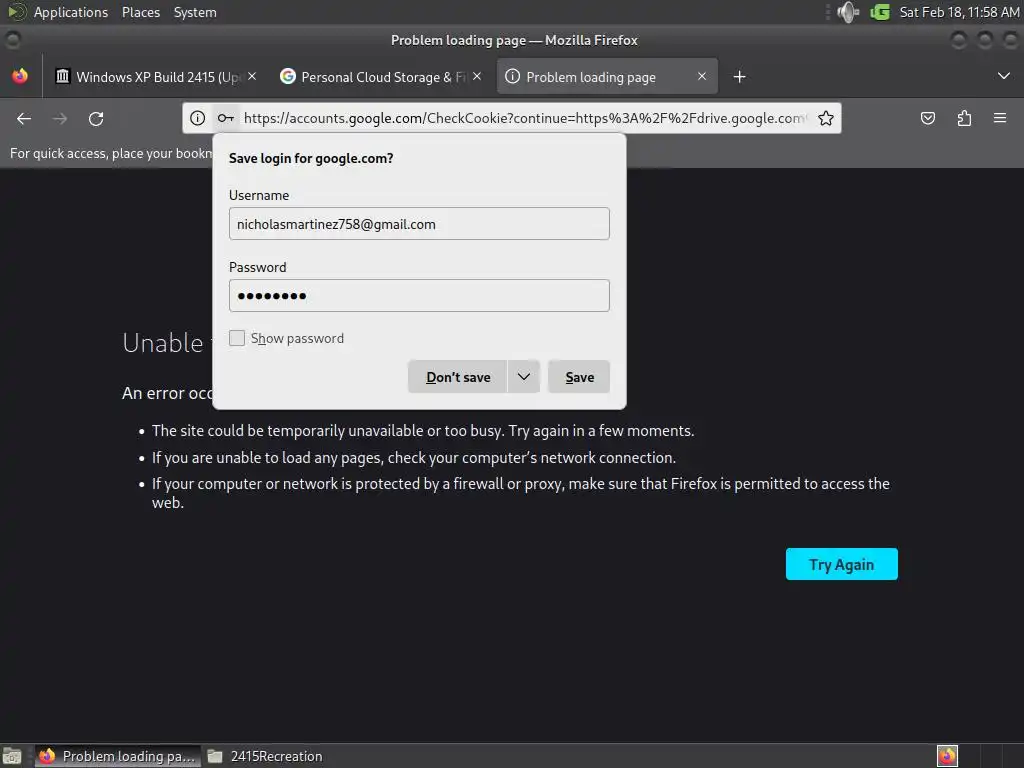This screenshot has height=768, width=1024.
Task: Switch to Windows XP Build 2415 tab
Action: pyautogui.click(x=156, y=76)
